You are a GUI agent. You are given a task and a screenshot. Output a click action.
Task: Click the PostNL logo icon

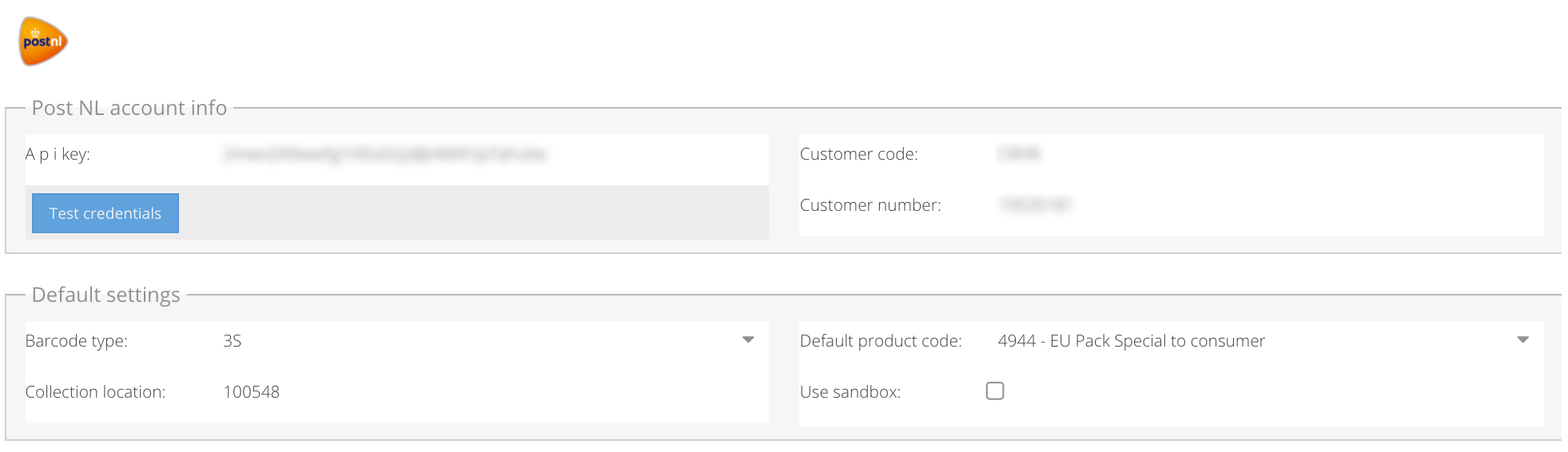coord(43,41)
